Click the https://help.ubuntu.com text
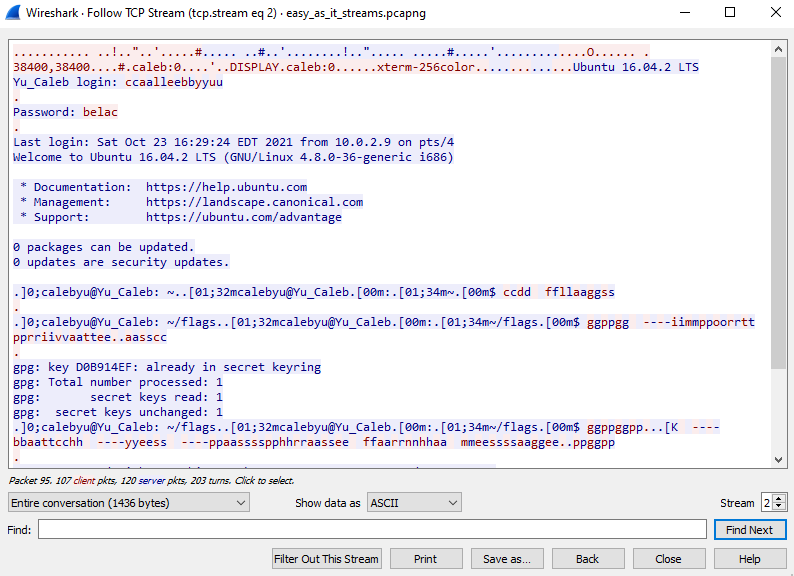Screen dimensions: 794x576 (226, 187)
